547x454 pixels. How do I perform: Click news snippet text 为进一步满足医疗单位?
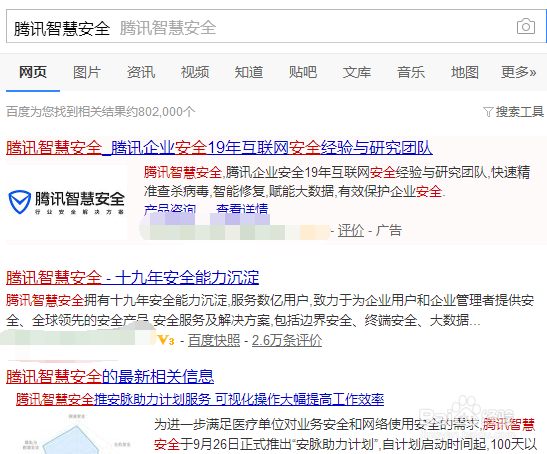click(345, 435)
